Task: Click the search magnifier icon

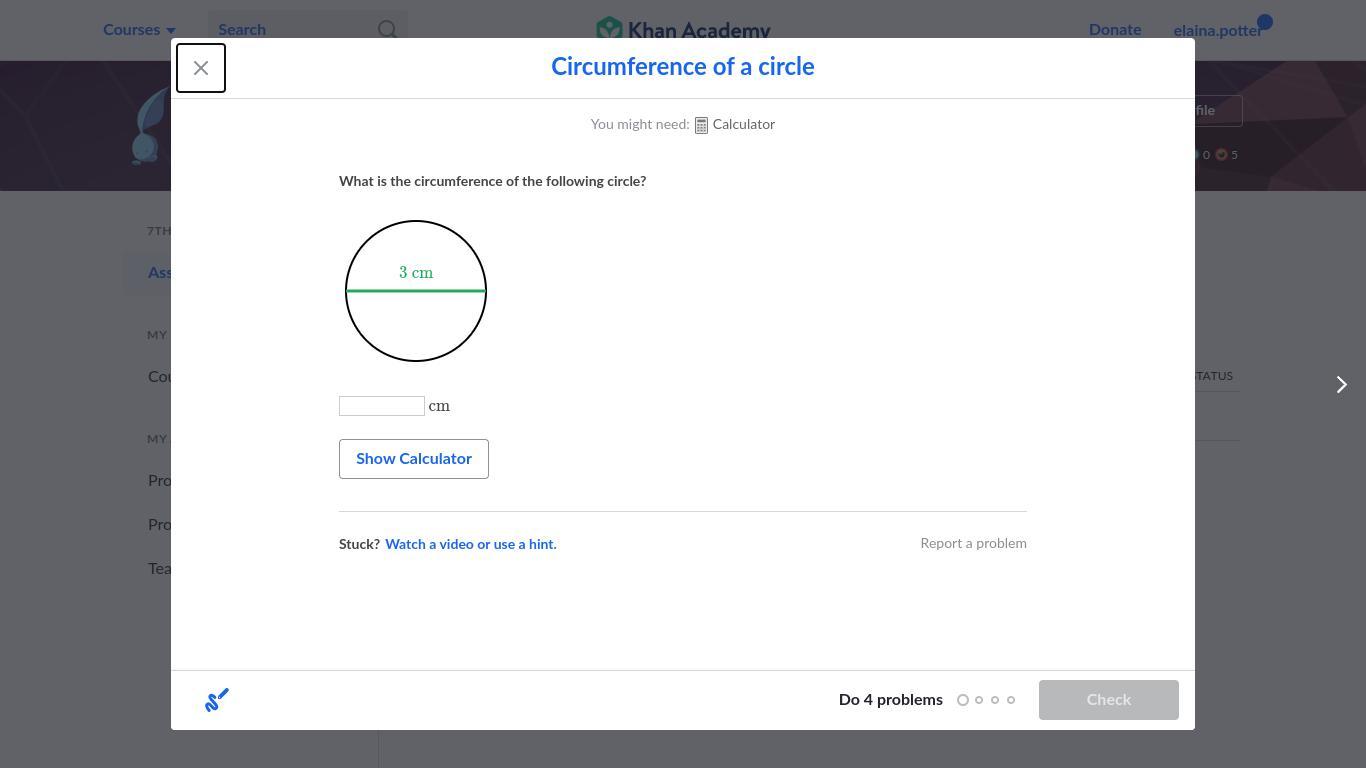Action: [387, 30]
